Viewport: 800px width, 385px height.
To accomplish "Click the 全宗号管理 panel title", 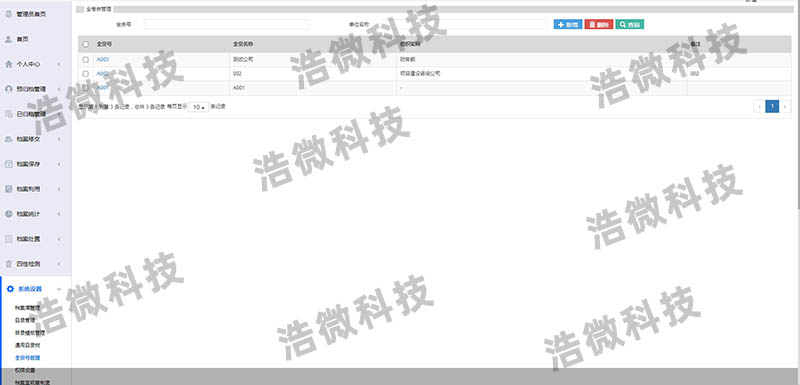I will pyautogui.click(x=98, y=9).
